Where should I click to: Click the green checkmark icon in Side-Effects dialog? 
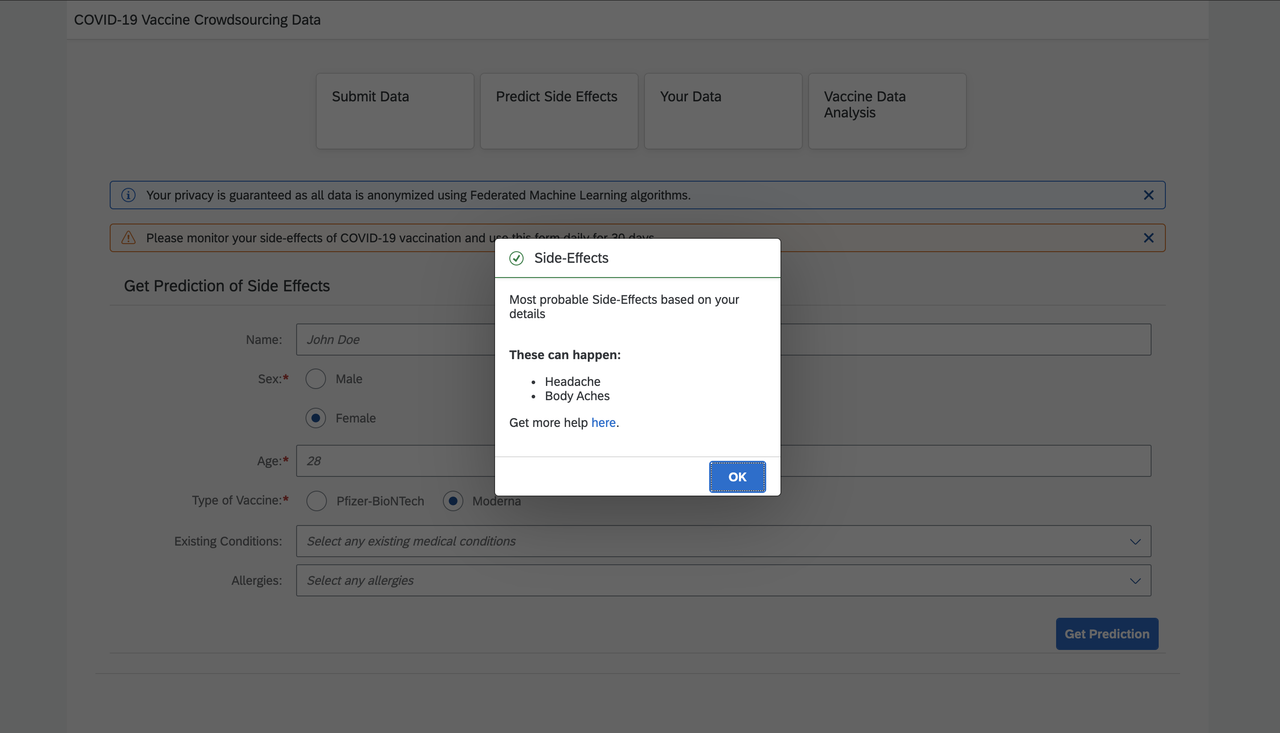pos(516,257)
